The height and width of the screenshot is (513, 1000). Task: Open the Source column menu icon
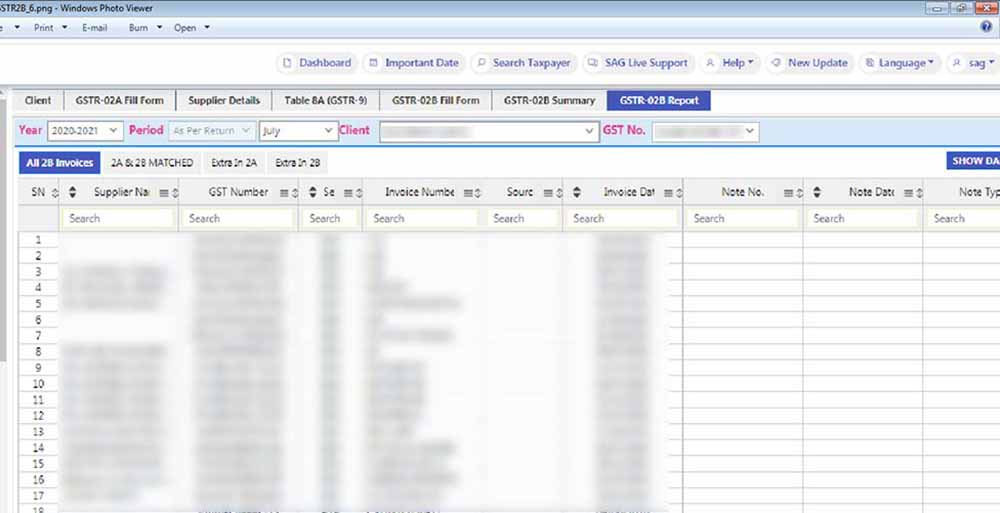(x=547, y=193)
